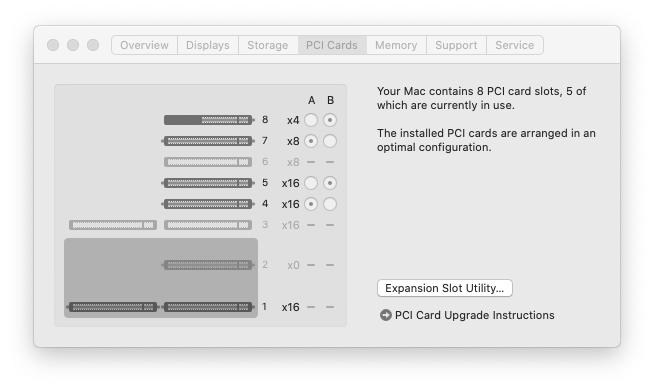Click the x16 label of slot 4
Screen dimensions: 654x389
click(x=291, y=204)
